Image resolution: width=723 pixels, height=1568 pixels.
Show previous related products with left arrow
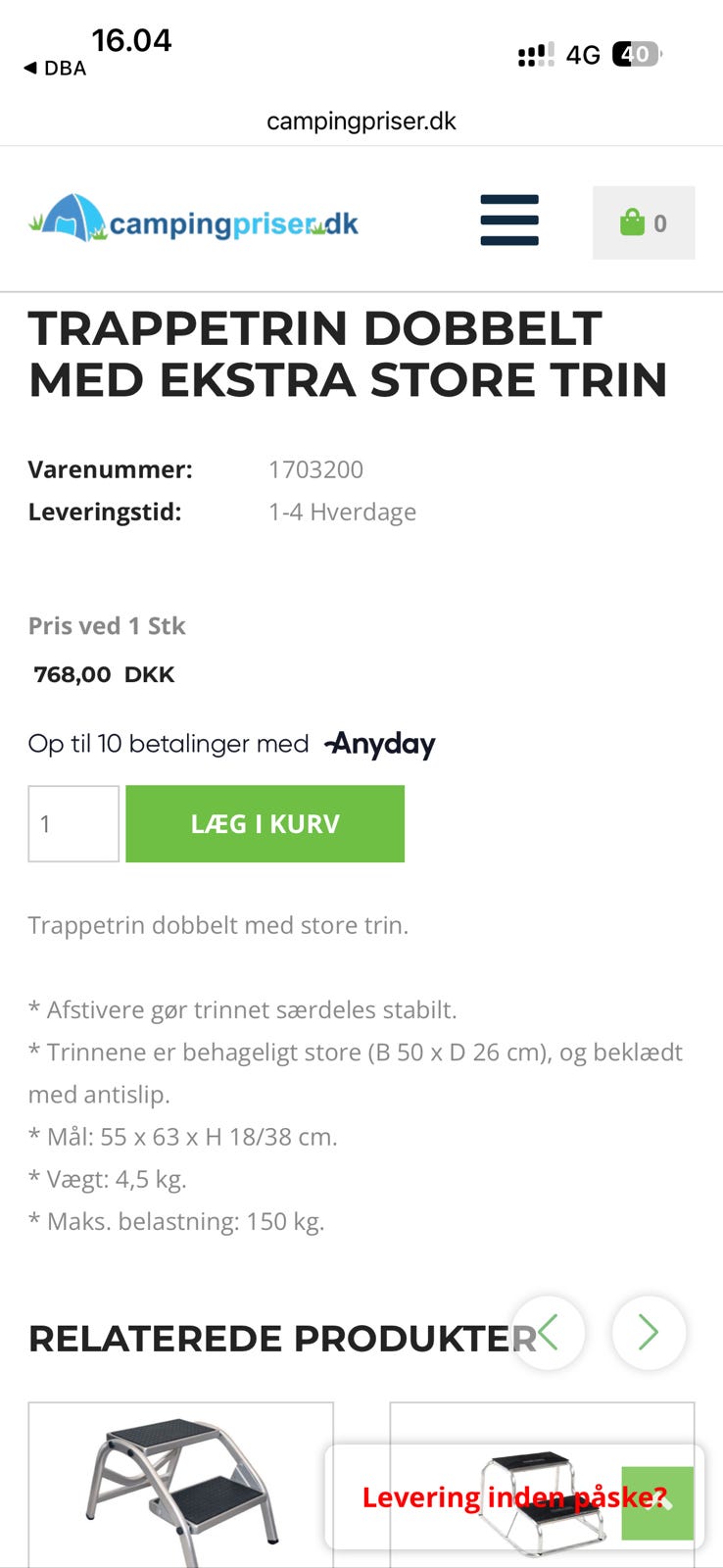(x=548, y=1333)
